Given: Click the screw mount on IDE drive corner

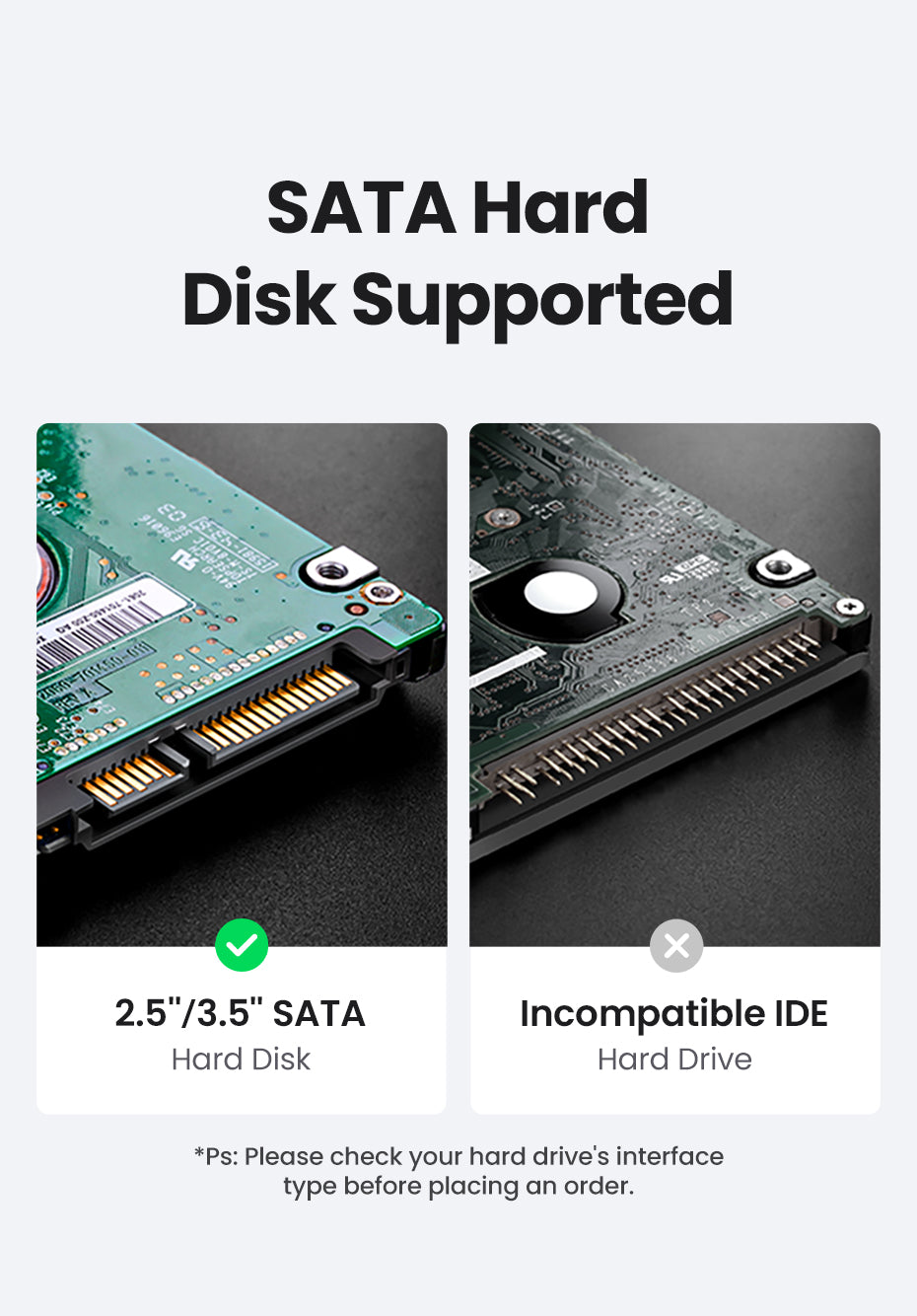Looking at the screenshot, I should click(x=780, y=567).
